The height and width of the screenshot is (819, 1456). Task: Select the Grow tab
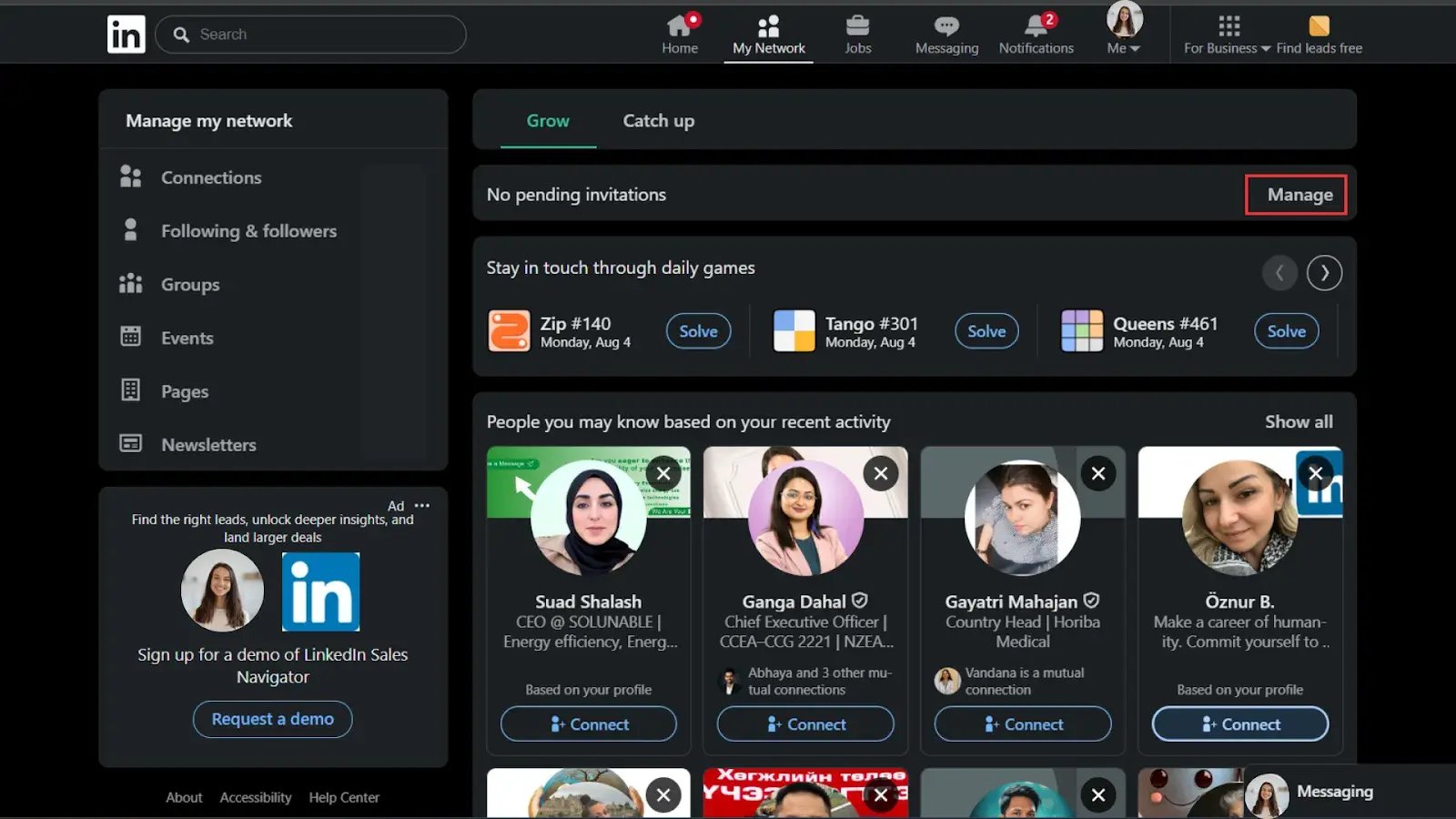pyautogui.click(x=548, y=121)
